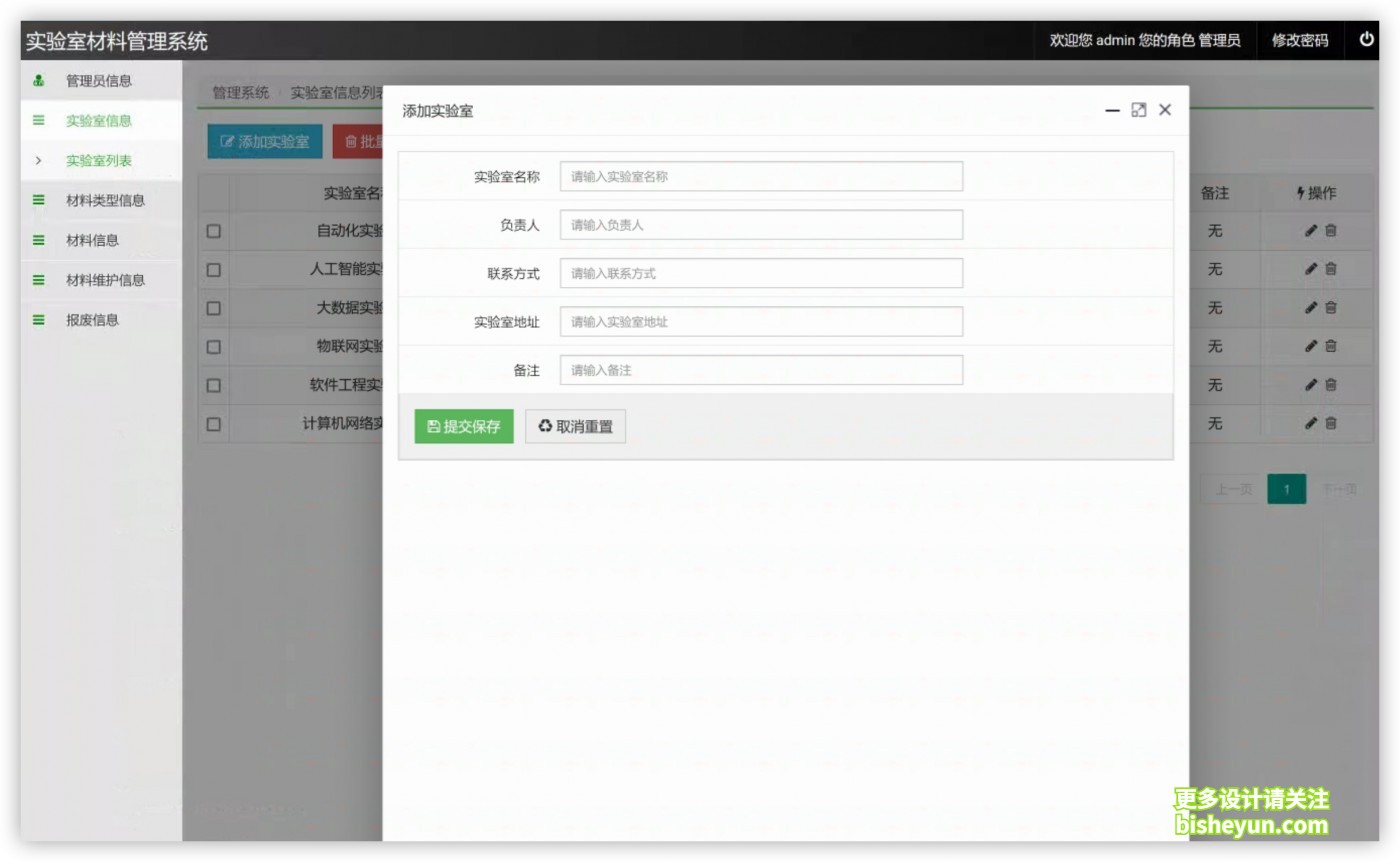
Task: Click edit pencil in 物联网实验 row
Action: click(x=1311, y=346)
